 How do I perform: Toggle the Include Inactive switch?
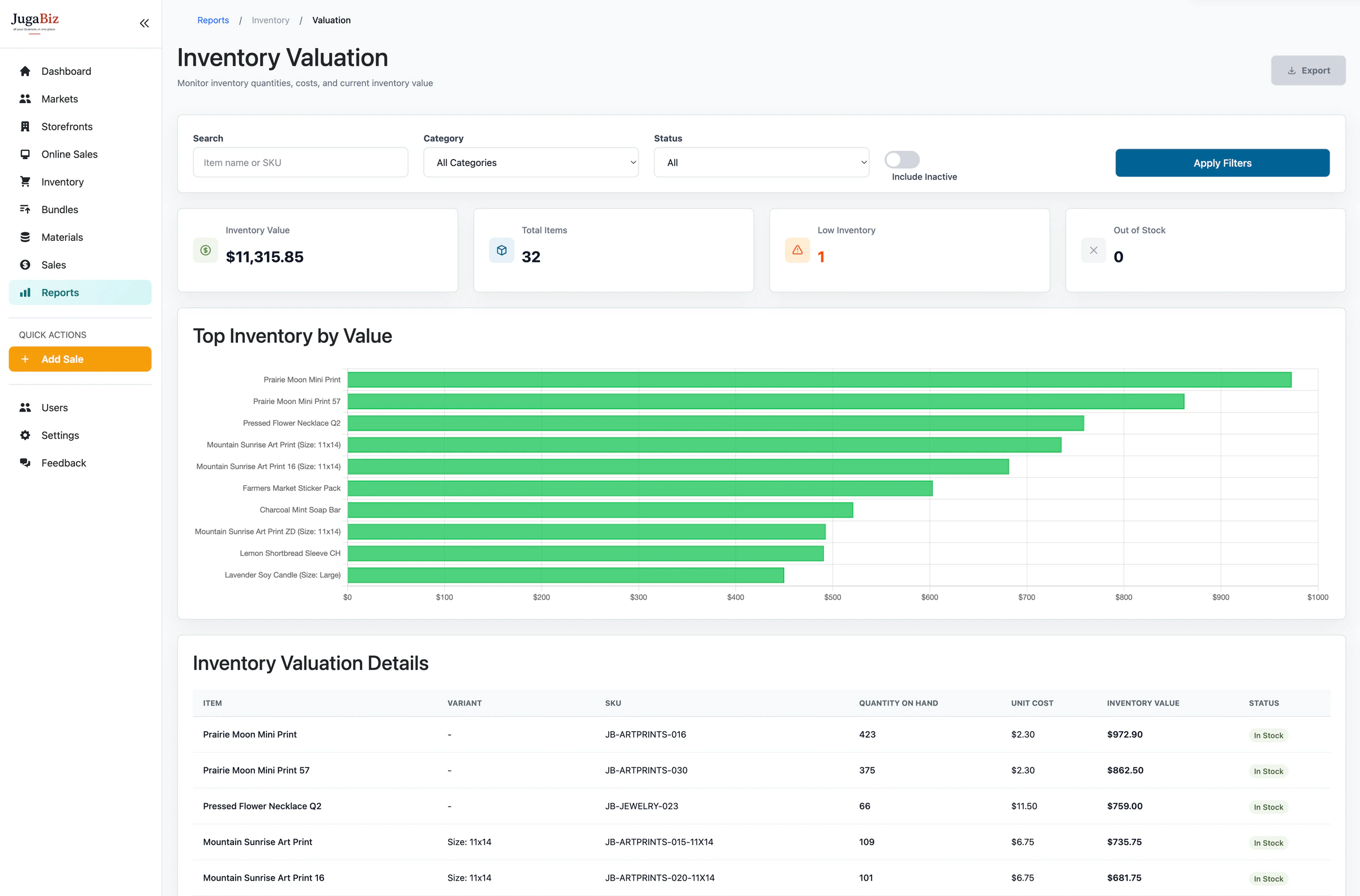(x=902, y=159)
